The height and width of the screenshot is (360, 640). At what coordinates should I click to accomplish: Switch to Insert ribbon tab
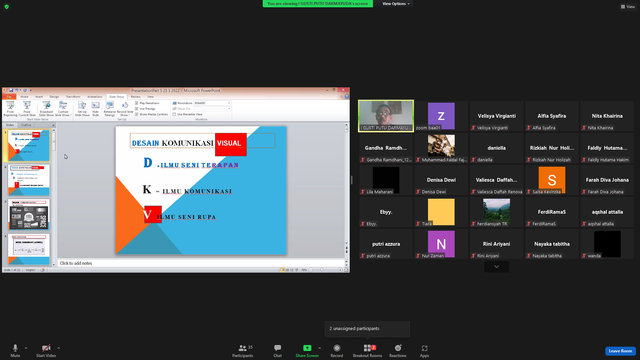click(x=39, y=97)
